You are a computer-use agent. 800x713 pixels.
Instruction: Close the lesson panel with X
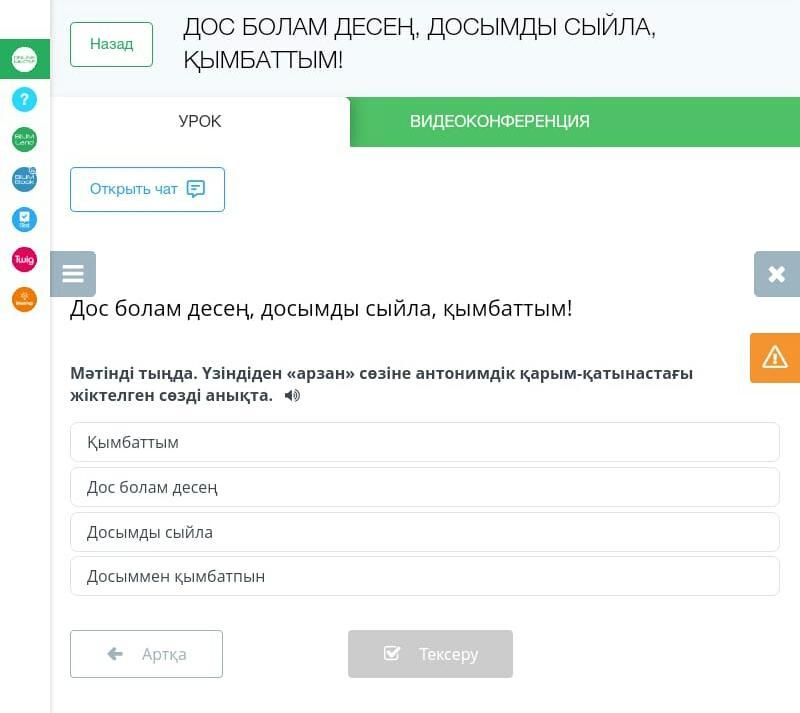(777, 274)
